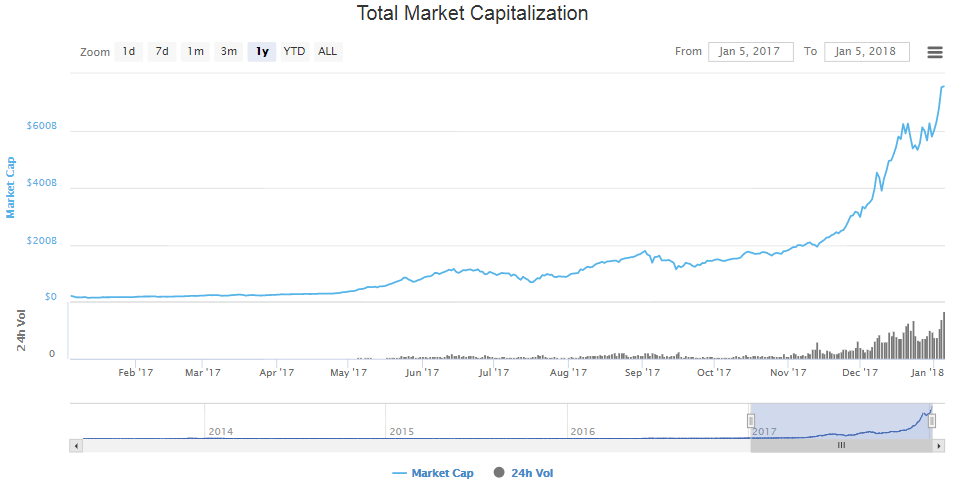Image resolution: width=956 pixels, height=486 pixels.
Task: Toggle the 24h Vol series legend
Action: pyautogui.click(x=524, y=473)
